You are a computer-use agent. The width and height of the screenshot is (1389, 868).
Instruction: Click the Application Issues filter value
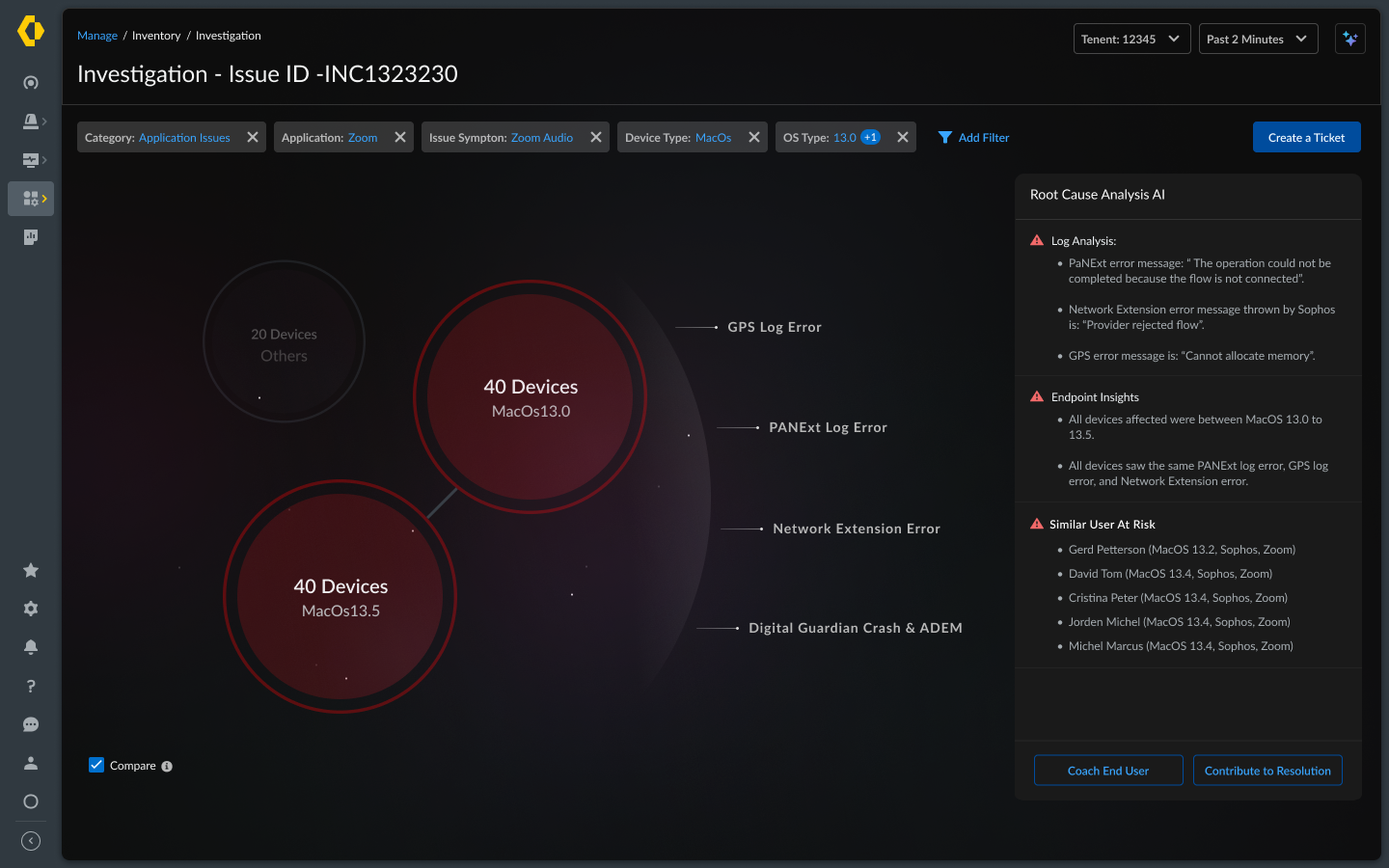point(184,138)
